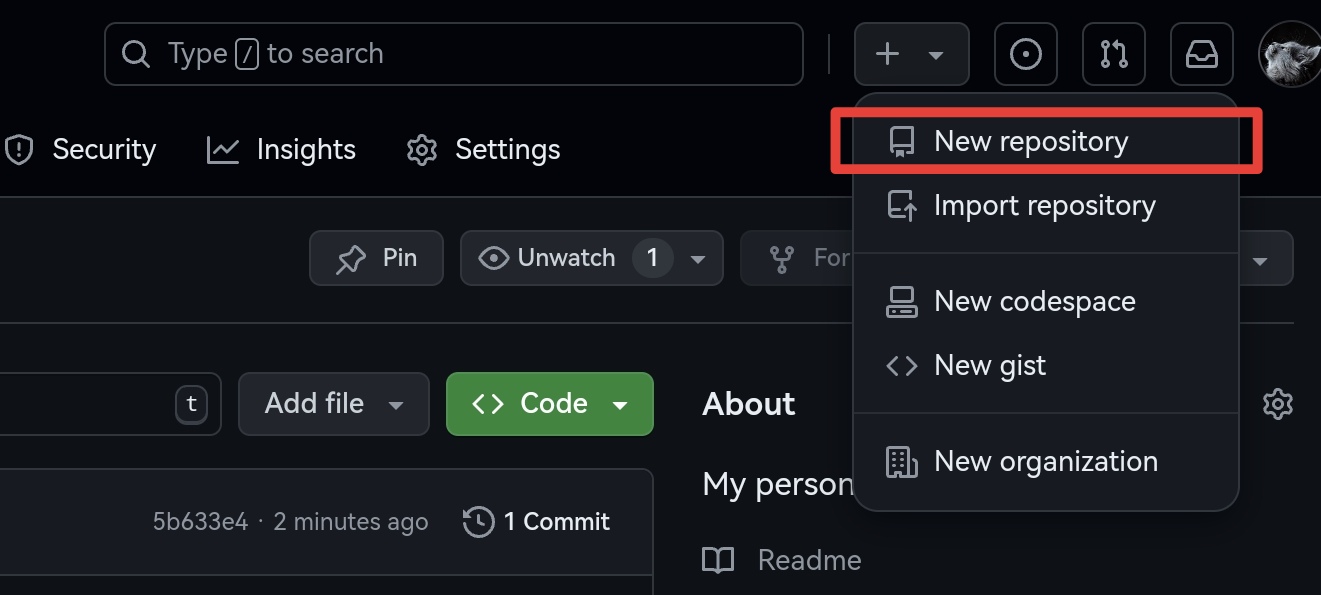Pin this repository with Pin button
1321x595 pixels.
(376, 258)
